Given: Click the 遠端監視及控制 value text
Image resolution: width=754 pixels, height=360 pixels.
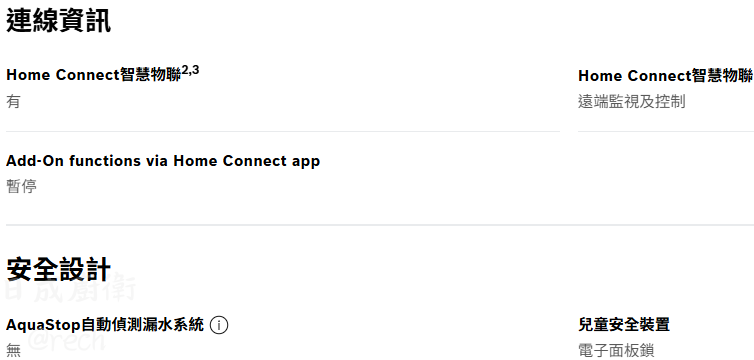Looking at the screenshot, I should pyautogui.click(x=631, y=101).
